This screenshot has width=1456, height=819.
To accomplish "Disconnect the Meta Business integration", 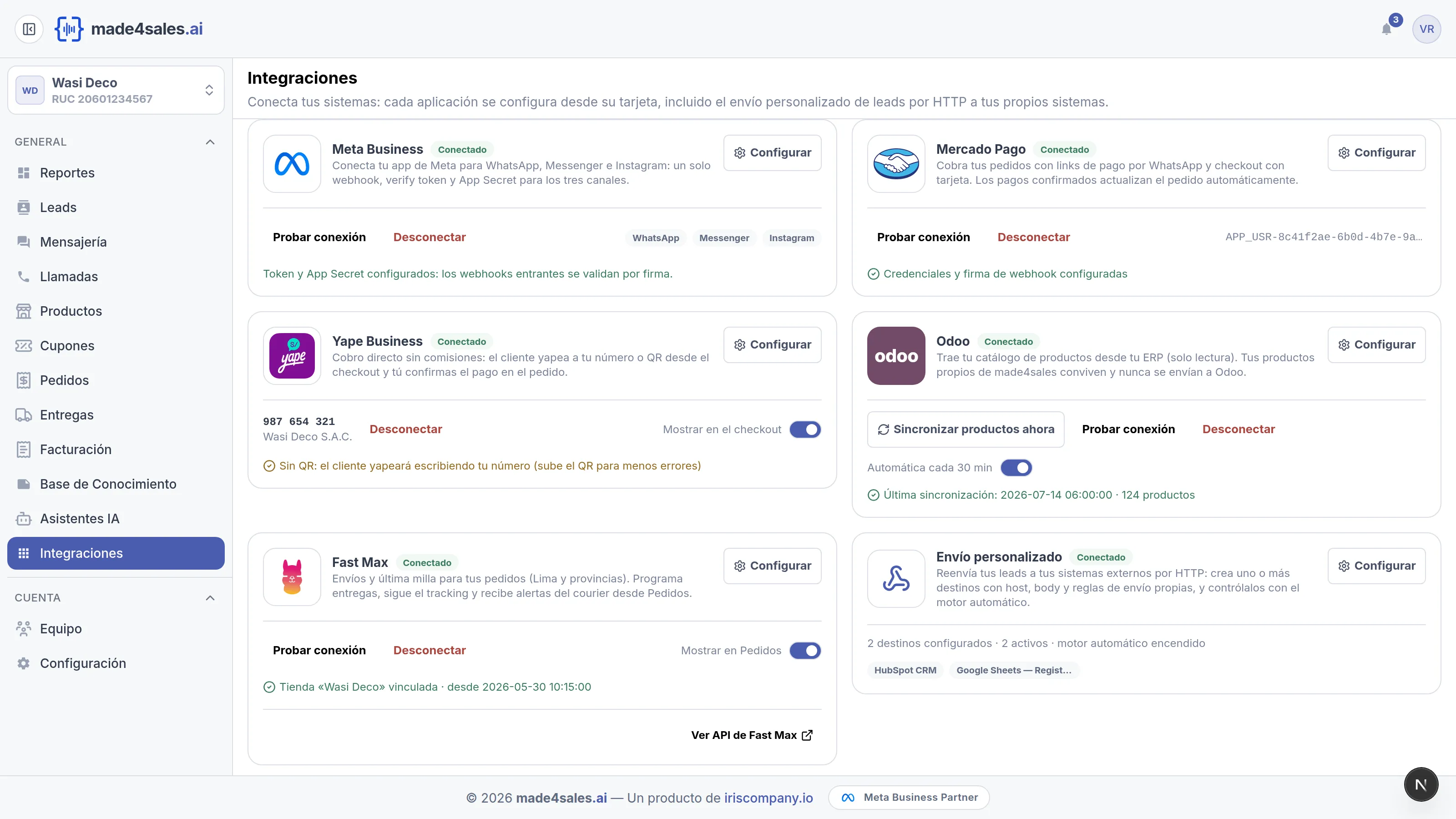I will tap(430, 238).
